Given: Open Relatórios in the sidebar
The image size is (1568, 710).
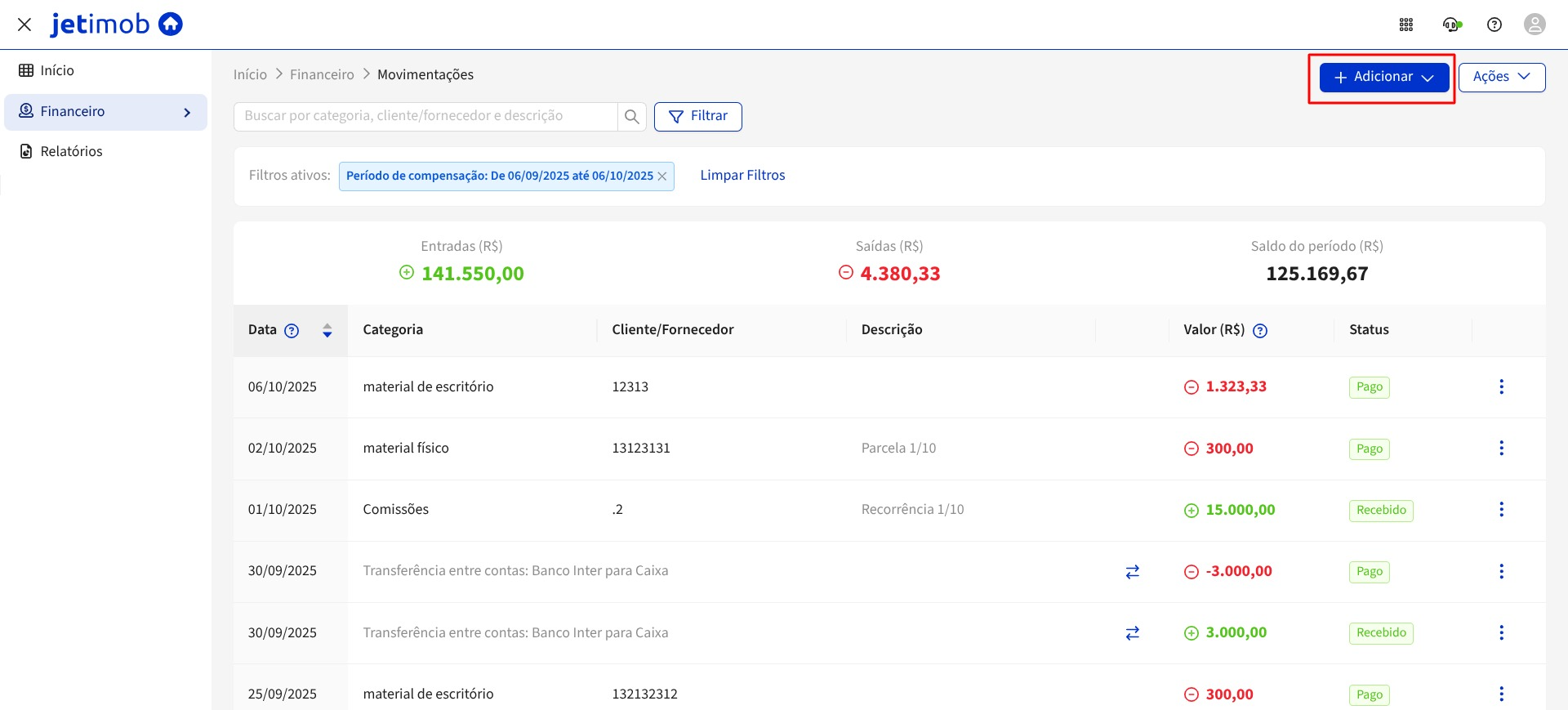Looking at the screenshot, I should pyautogui.click(x=71, y=152).
